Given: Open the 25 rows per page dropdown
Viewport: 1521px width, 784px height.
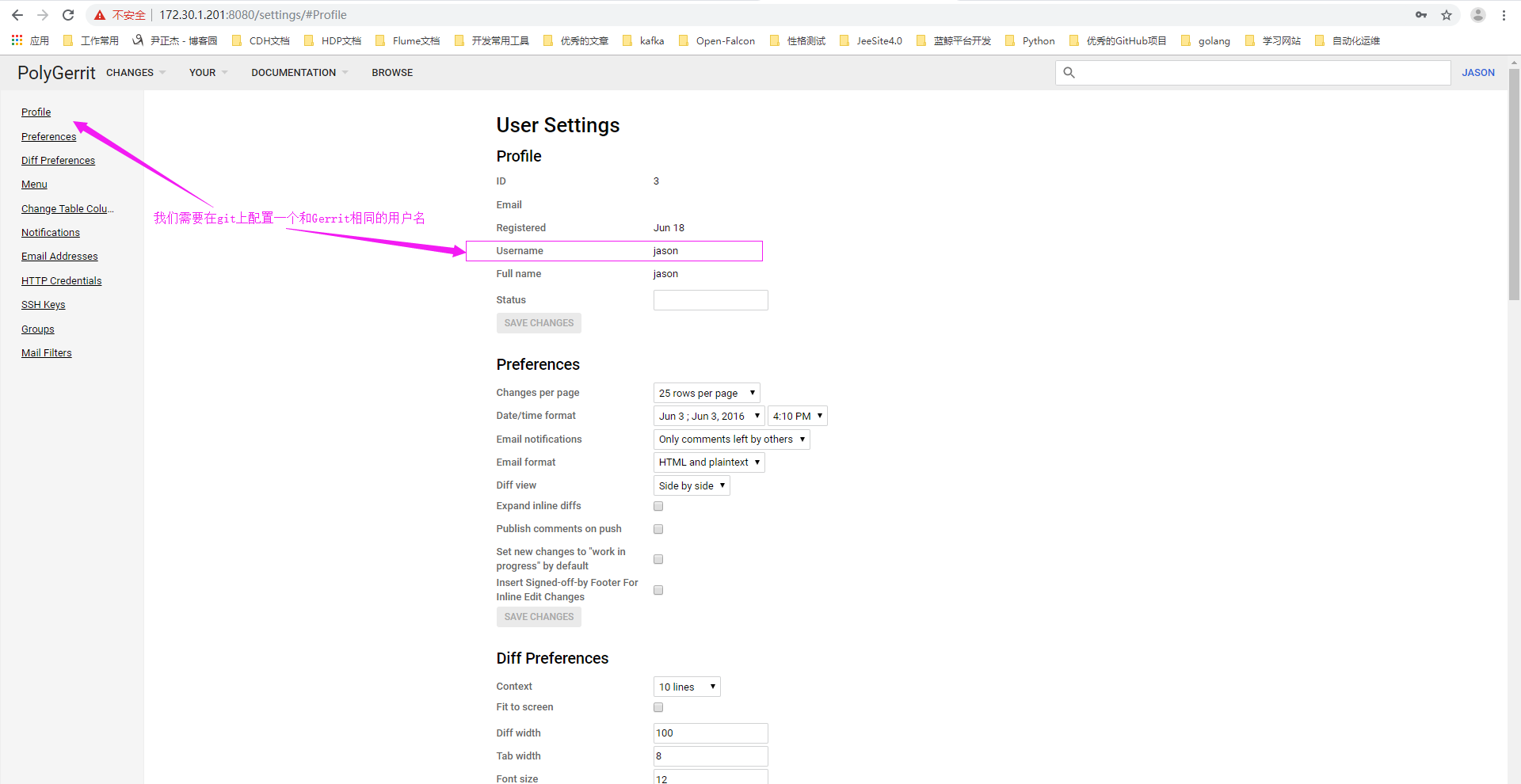Looking at the screenshot, I should pos(707,393).
